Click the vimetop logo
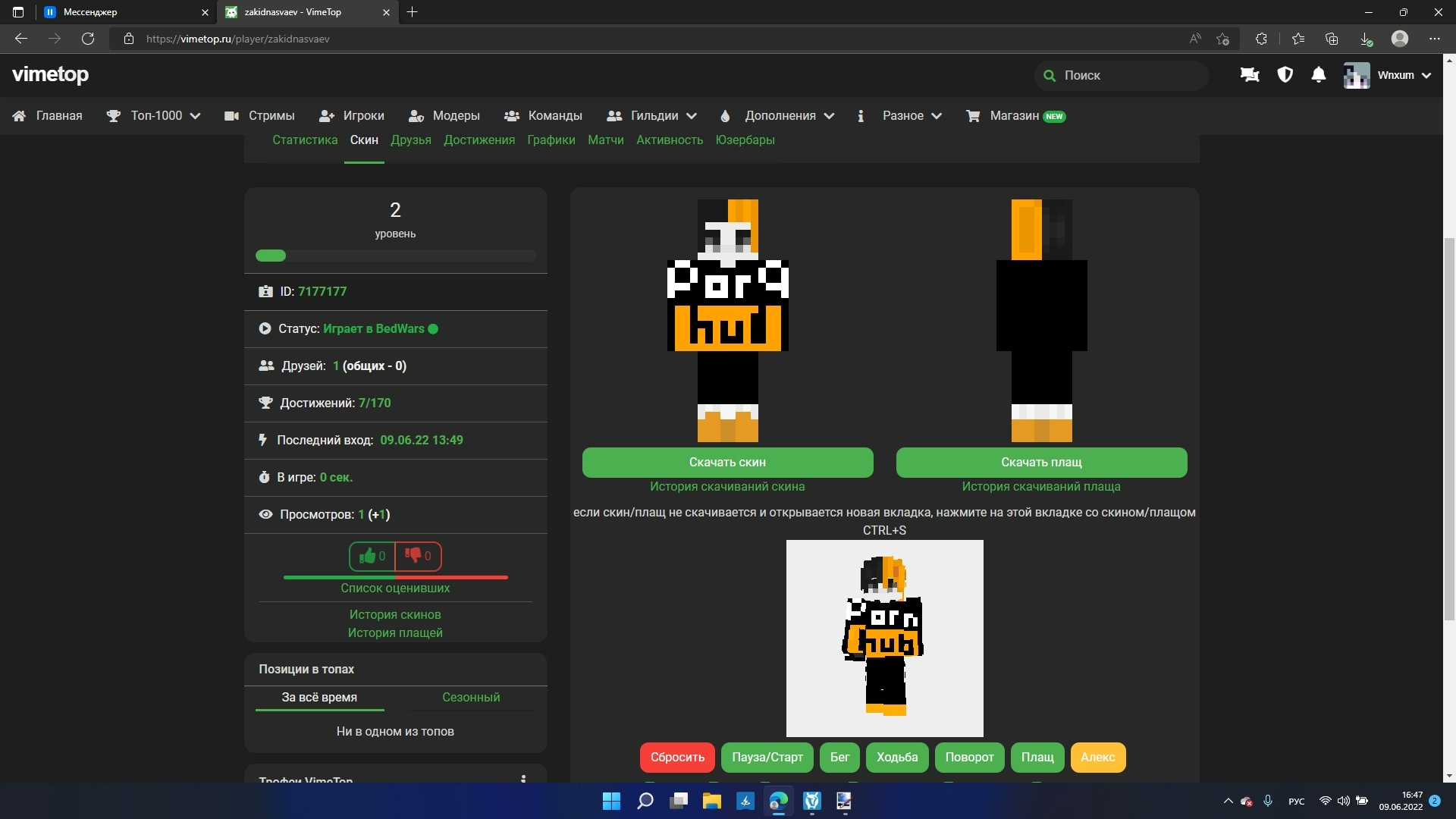1456x819 pixels. click(x=51, y=74)
